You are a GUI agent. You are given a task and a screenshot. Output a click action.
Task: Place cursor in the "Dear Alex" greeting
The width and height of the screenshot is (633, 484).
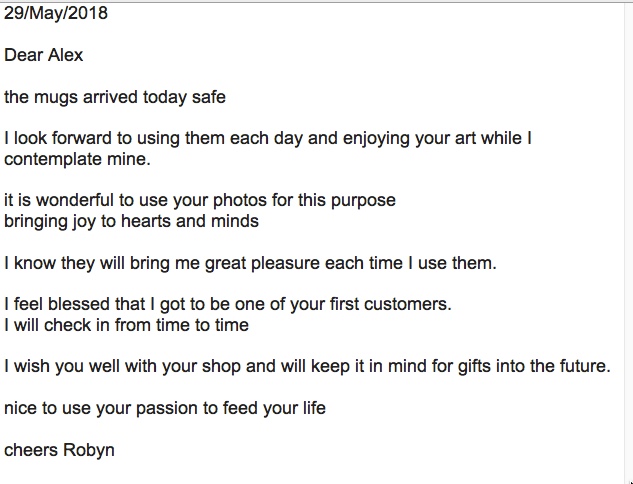click(44, 55)
